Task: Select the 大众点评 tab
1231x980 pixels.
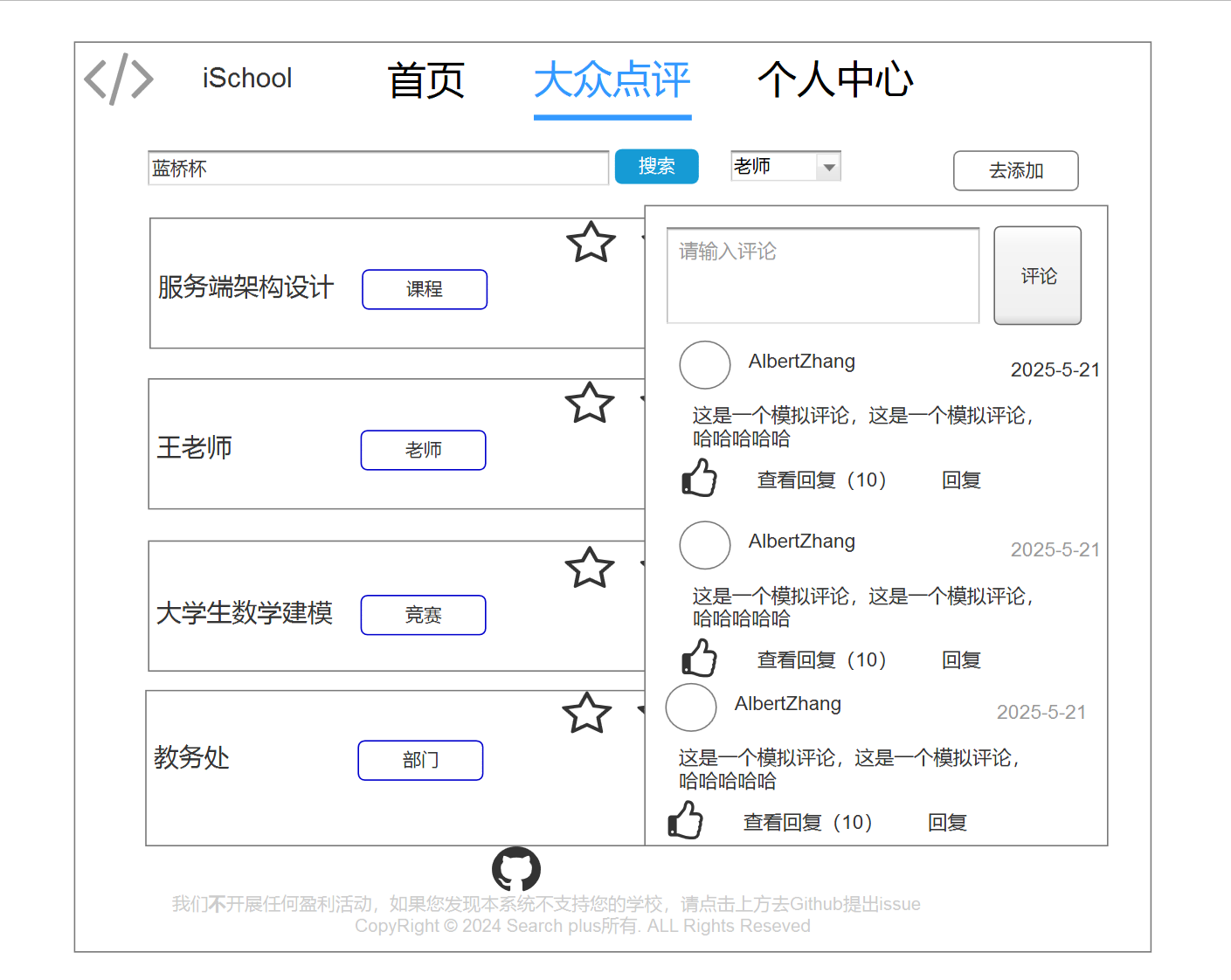Action: click(612, 80)
